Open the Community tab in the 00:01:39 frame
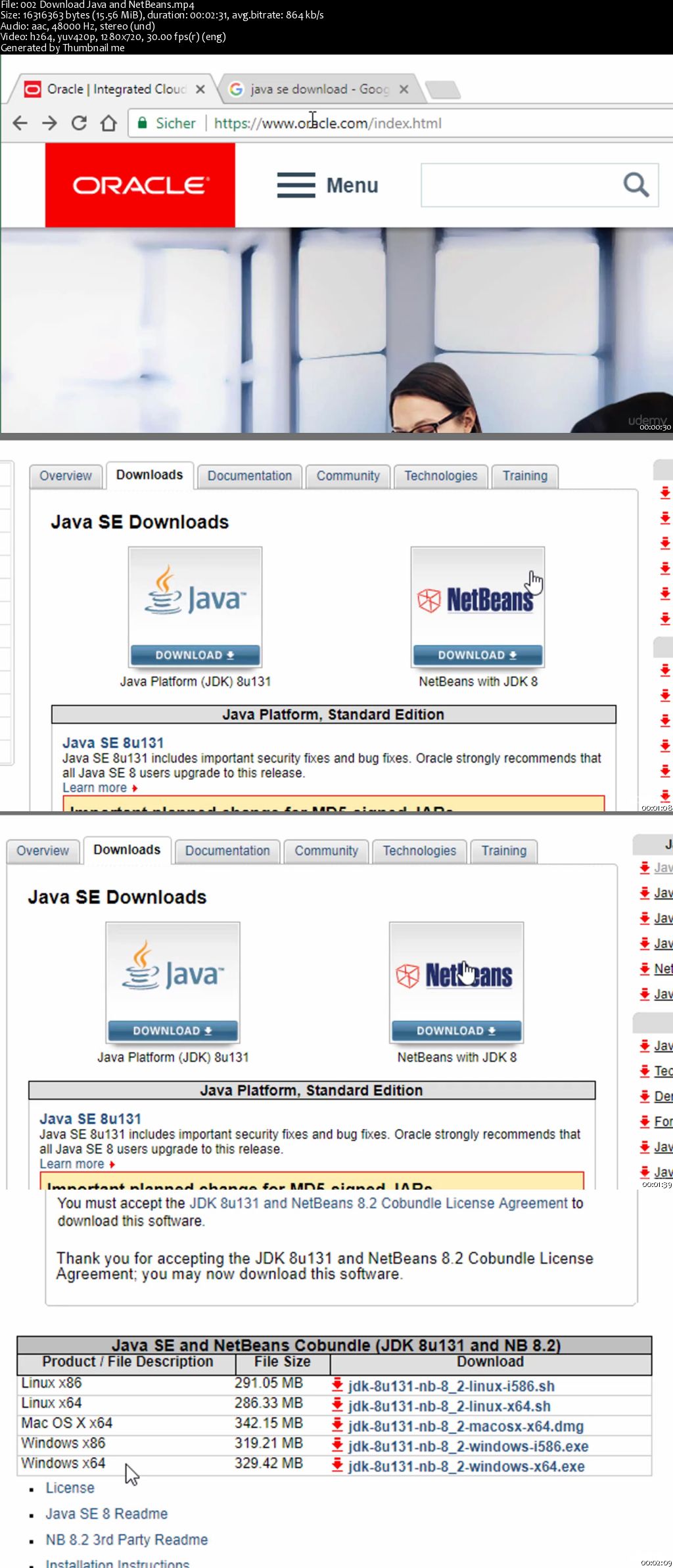 (326, 851)
